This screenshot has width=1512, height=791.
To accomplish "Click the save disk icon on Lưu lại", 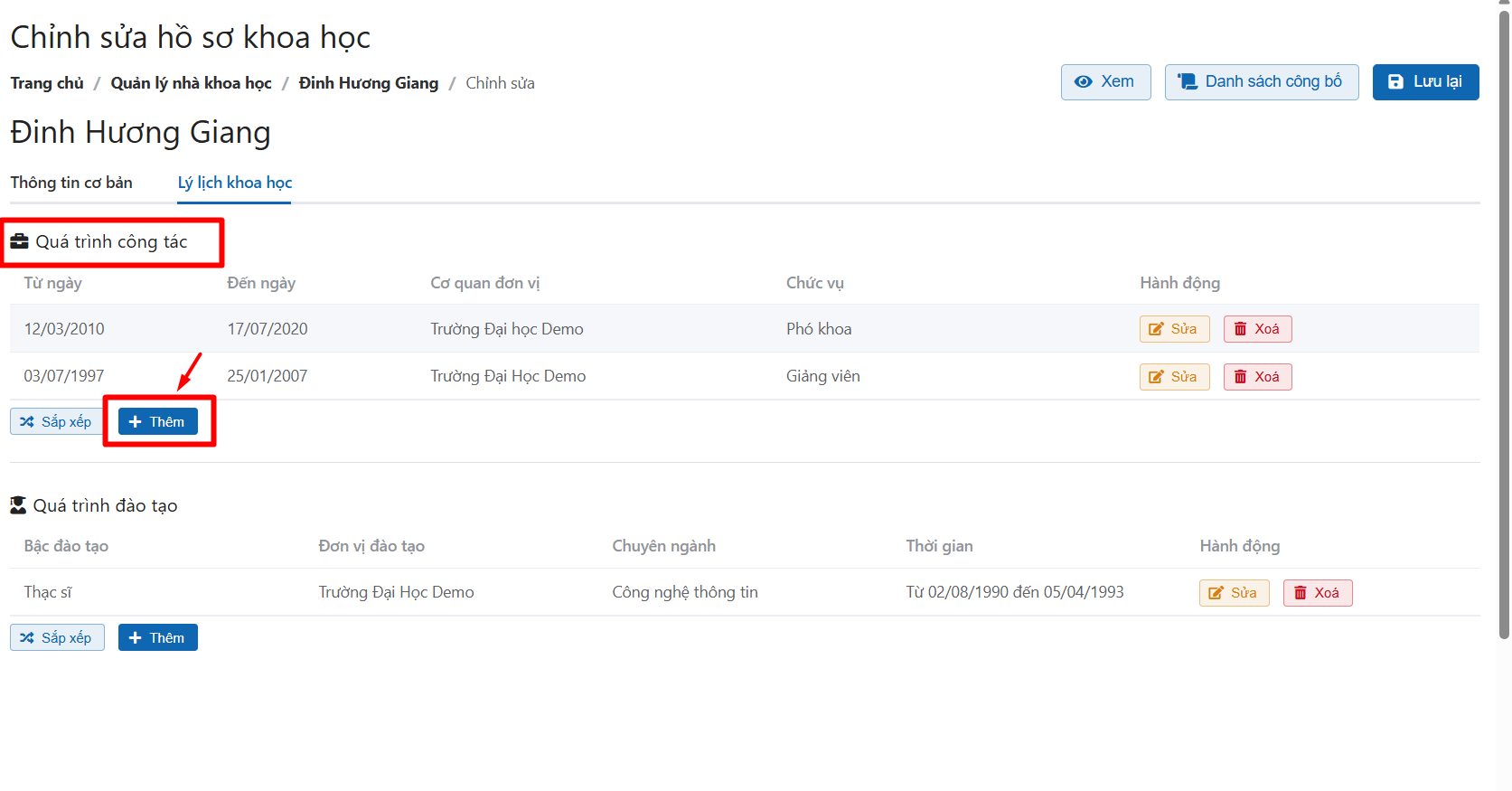I will click(x=1395, y=82).
